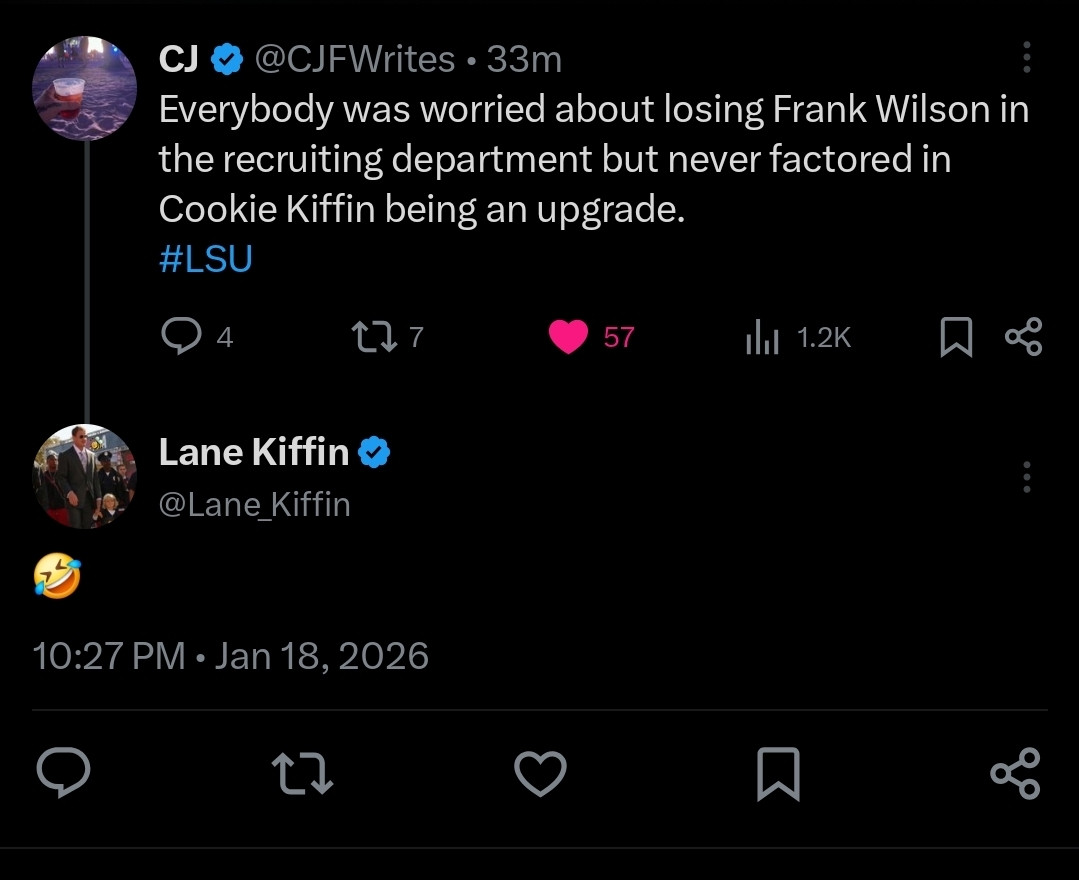Open the #LSU hashtag
The width and height of the screenshot is (1079, 880).
(x=205, y=259)
